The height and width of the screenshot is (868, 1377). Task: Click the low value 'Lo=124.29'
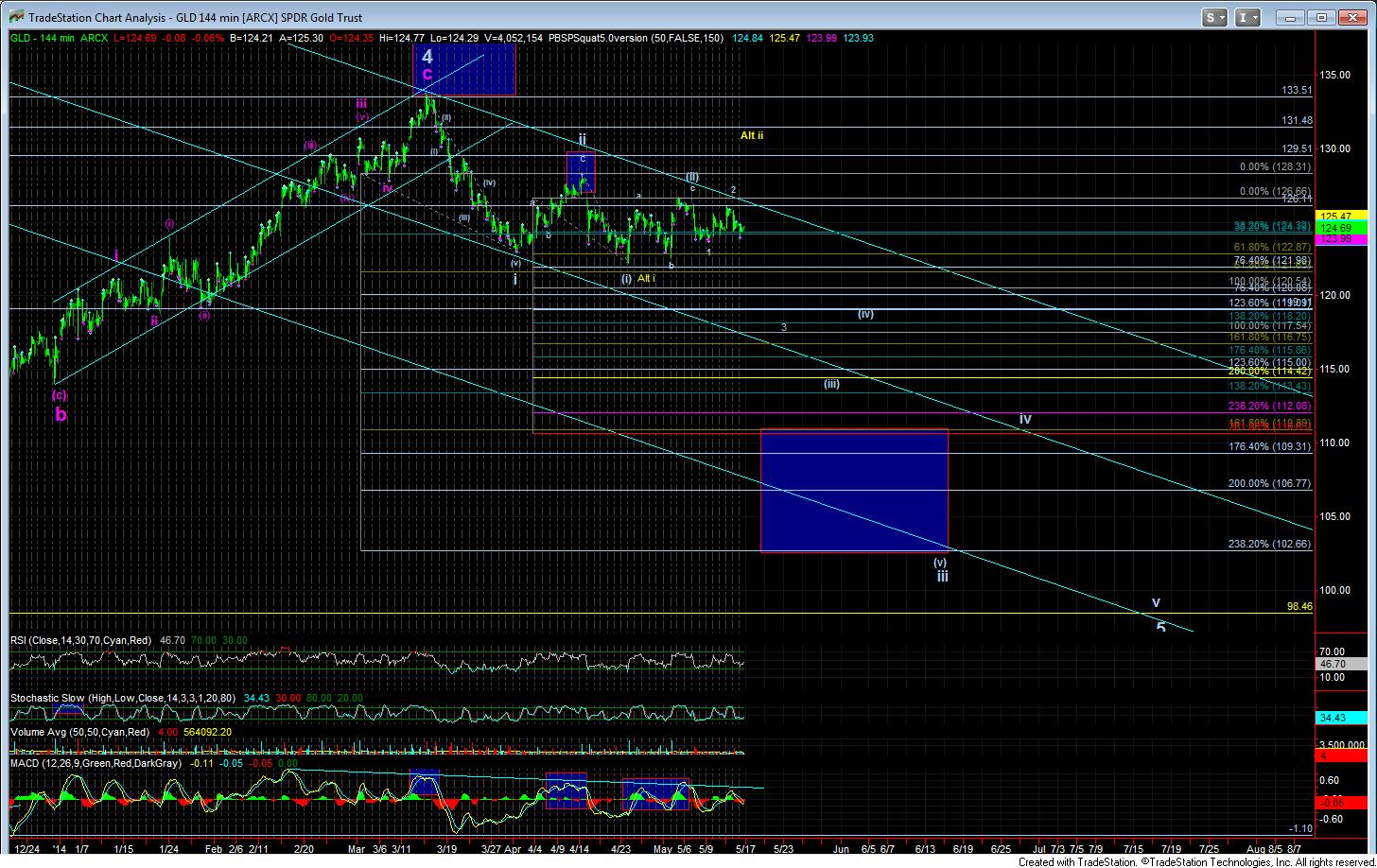point(456,38)
